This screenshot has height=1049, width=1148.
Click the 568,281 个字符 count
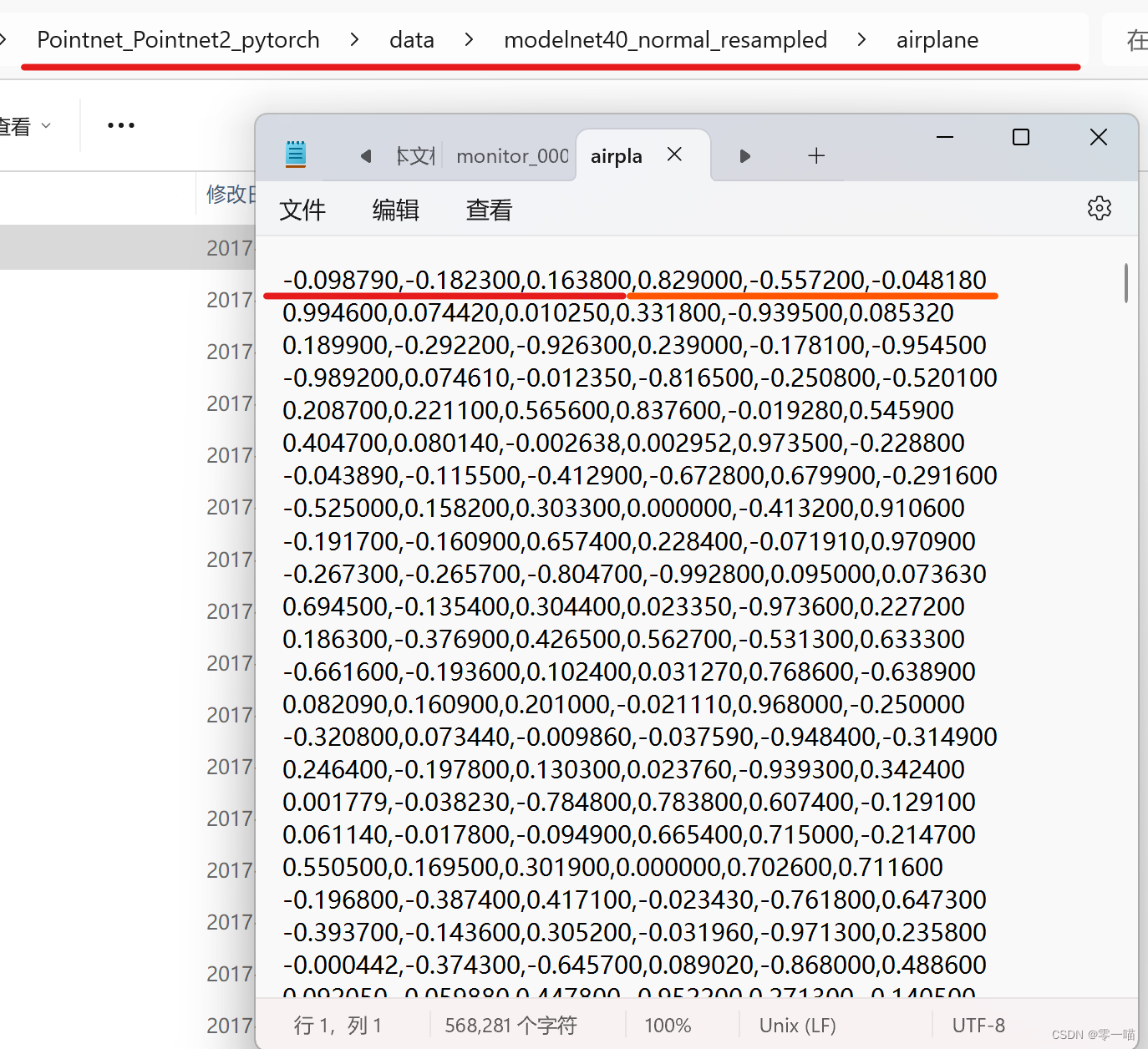pyautogui.click(x=511, y=1025)
